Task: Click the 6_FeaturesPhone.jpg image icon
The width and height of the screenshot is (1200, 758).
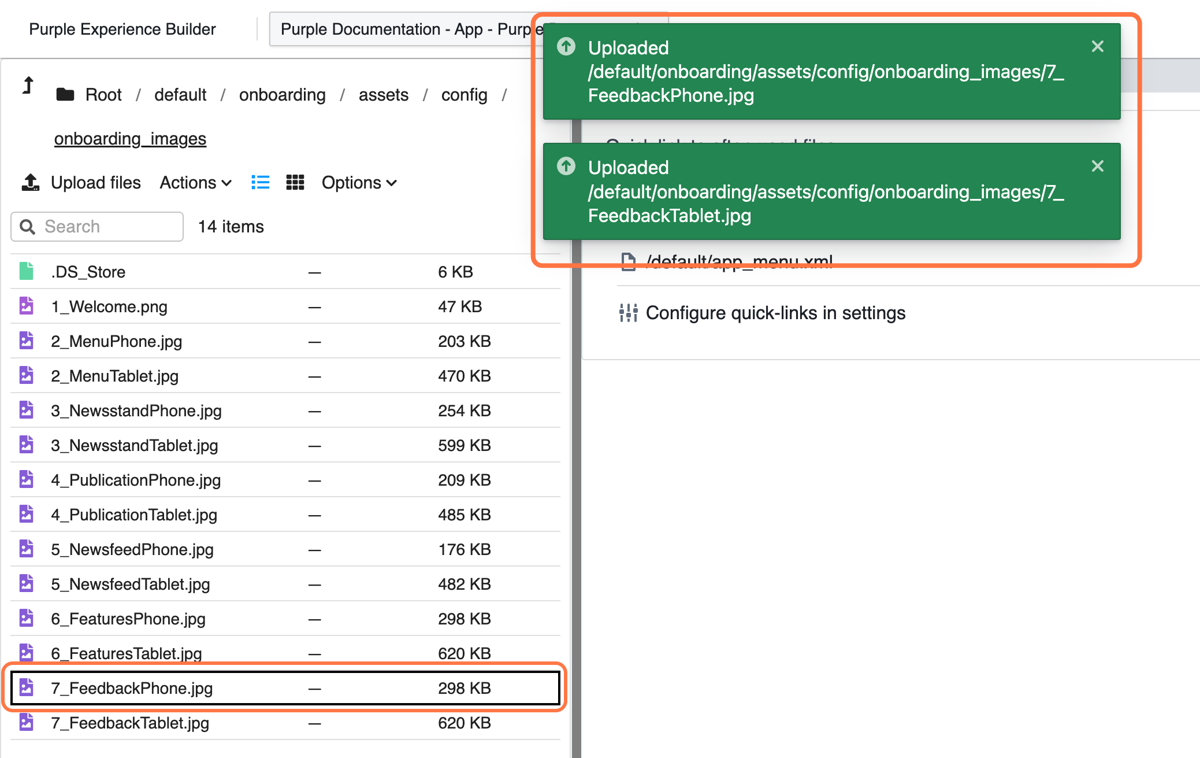Action: [27, 618]
